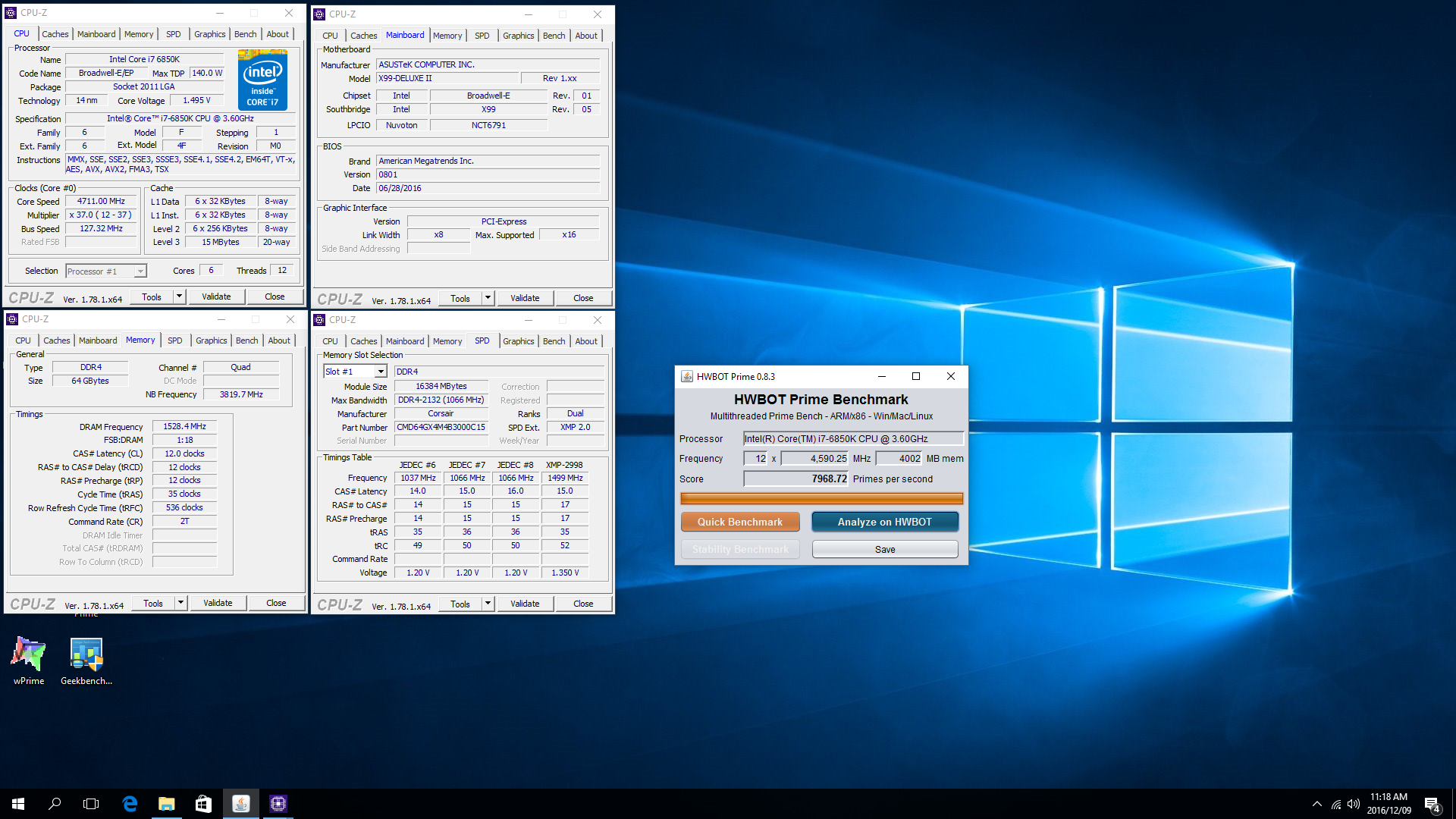Click the Part Number CMD64GX4M4B3000C15 field
The image size is (1456, 819).
pyautogui.click(x=441, y=427)
